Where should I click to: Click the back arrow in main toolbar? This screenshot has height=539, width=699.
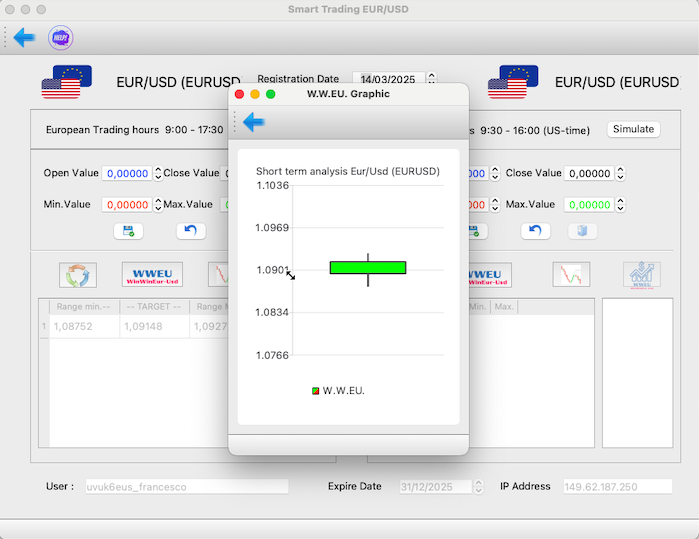(24, 38)
